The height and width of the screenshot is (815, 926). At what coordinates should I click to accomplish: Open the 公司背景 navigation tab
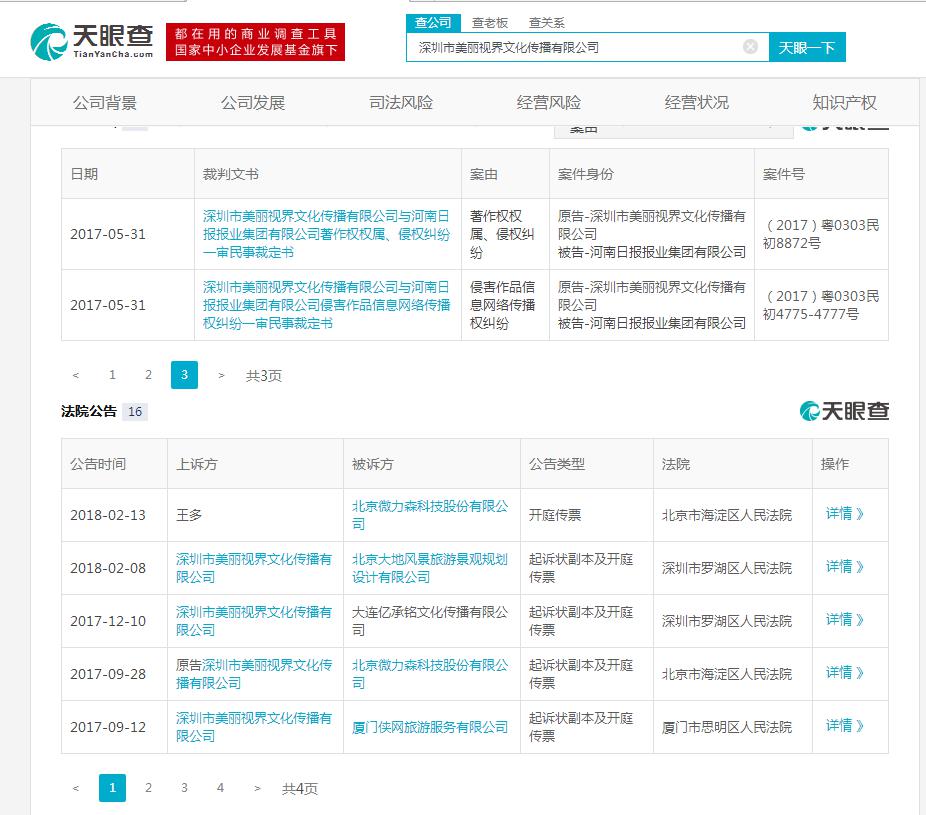105,103
